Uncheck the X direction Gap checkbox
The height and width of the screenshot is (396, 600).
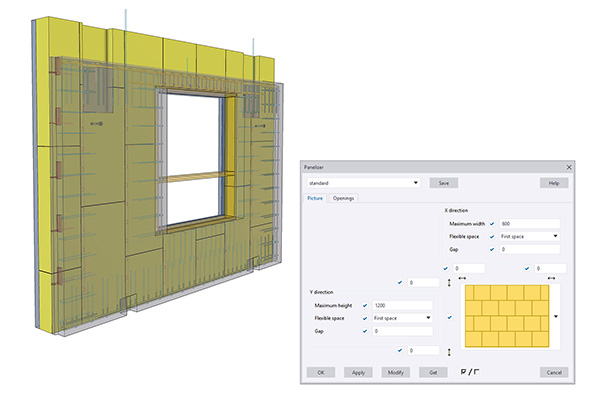tap(492, 249)
